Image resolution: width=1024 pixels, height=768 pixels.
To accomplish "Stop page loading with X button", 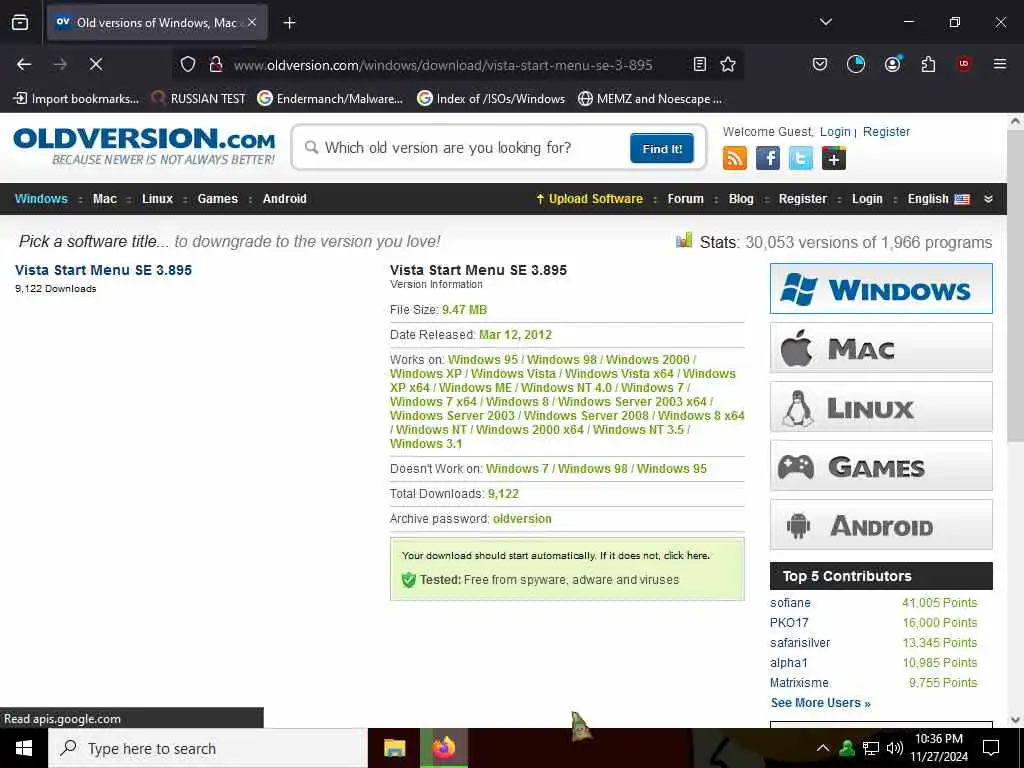I will tap(95, 64).
